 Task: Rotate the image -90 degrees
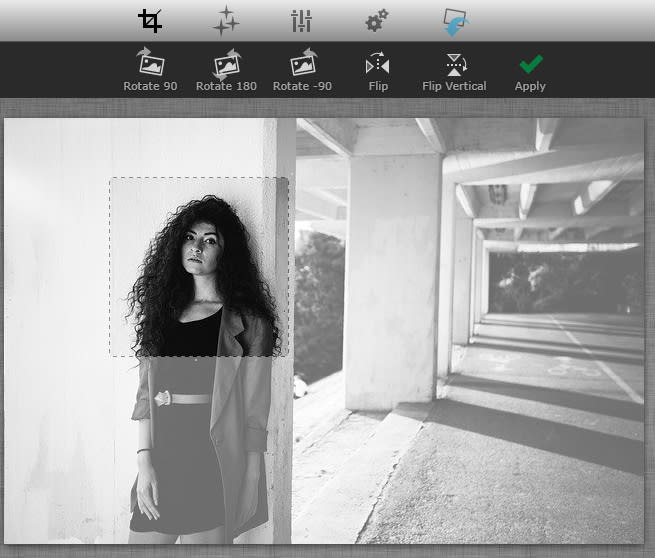tap(302, 69)
